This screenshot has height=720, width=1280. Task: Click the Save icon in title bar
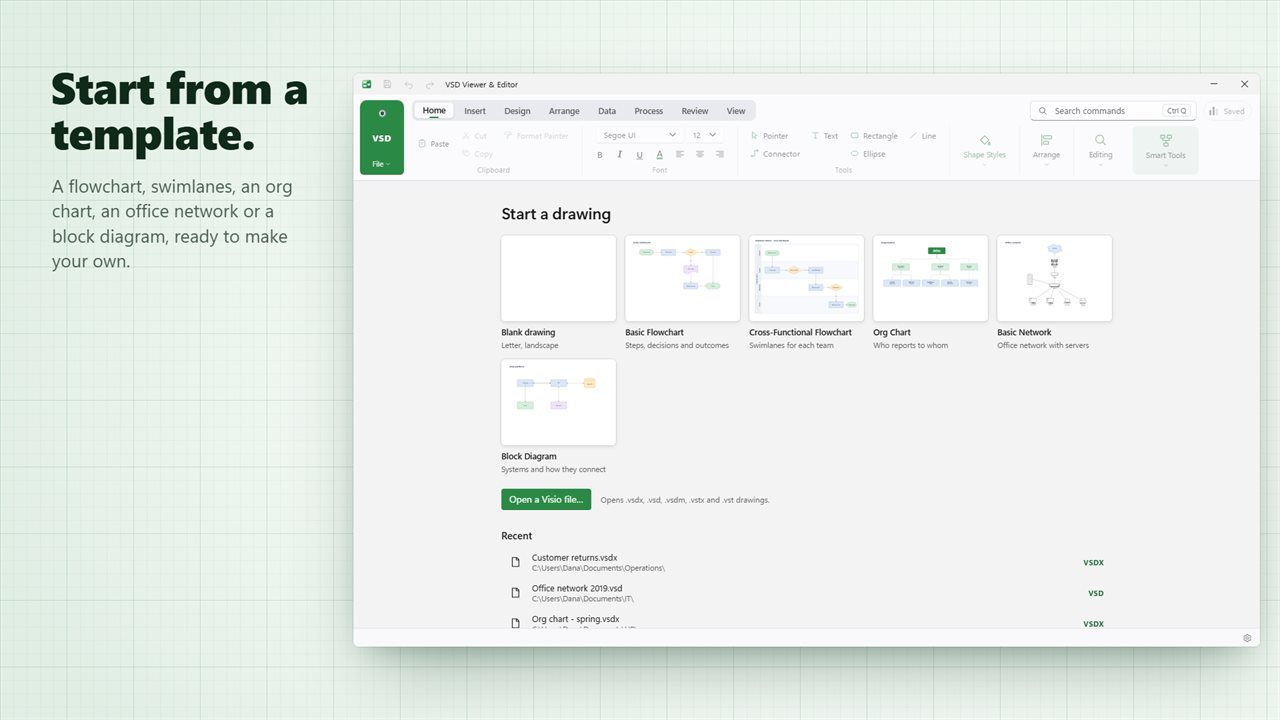point(387,85)
